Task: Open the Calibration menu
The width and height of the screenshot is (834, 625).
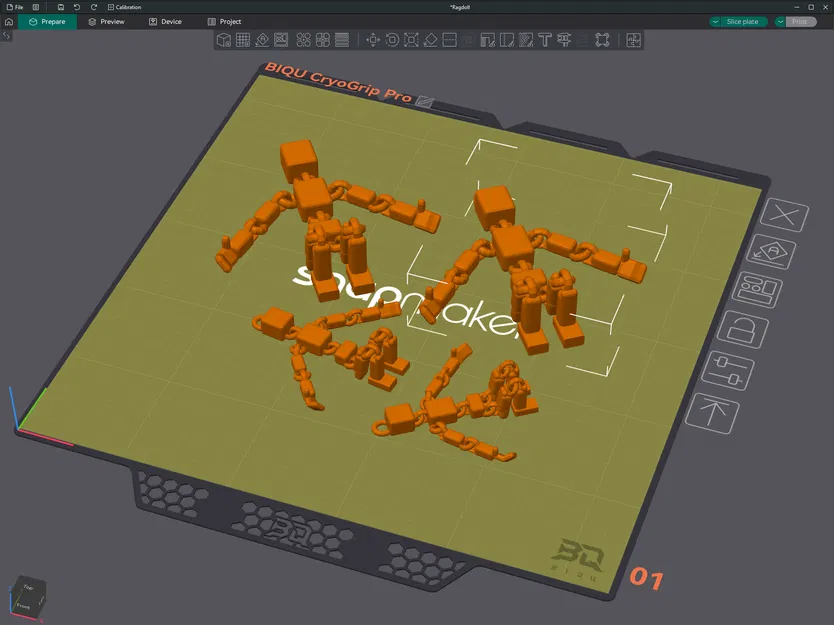Action: pos(124,7)
